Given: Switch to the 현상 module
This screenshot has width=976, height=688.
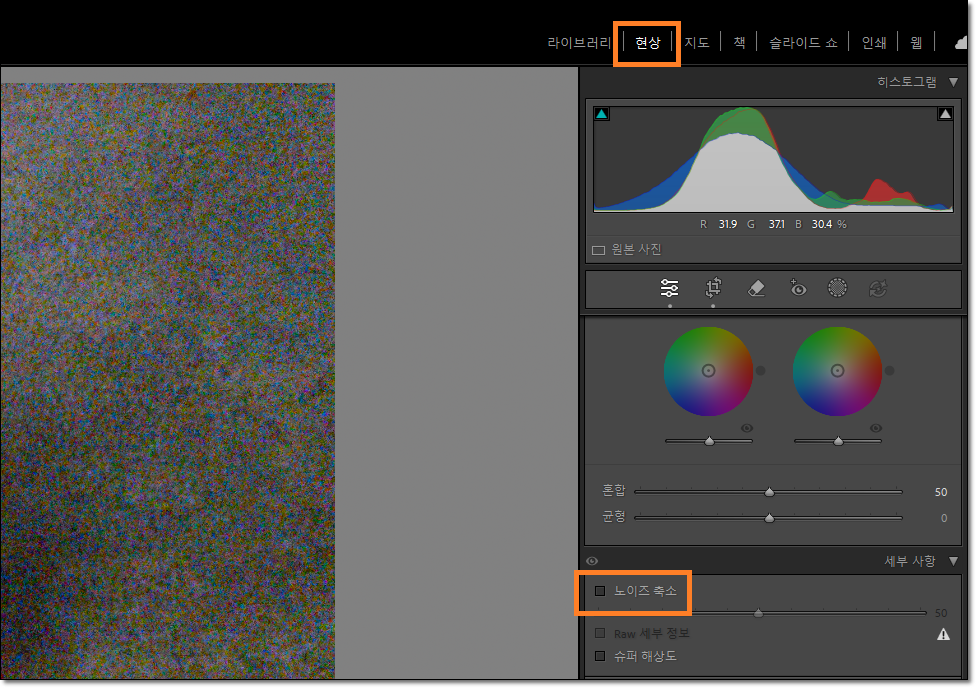Looking at the screenshot, I should click(x=647, y=42).
